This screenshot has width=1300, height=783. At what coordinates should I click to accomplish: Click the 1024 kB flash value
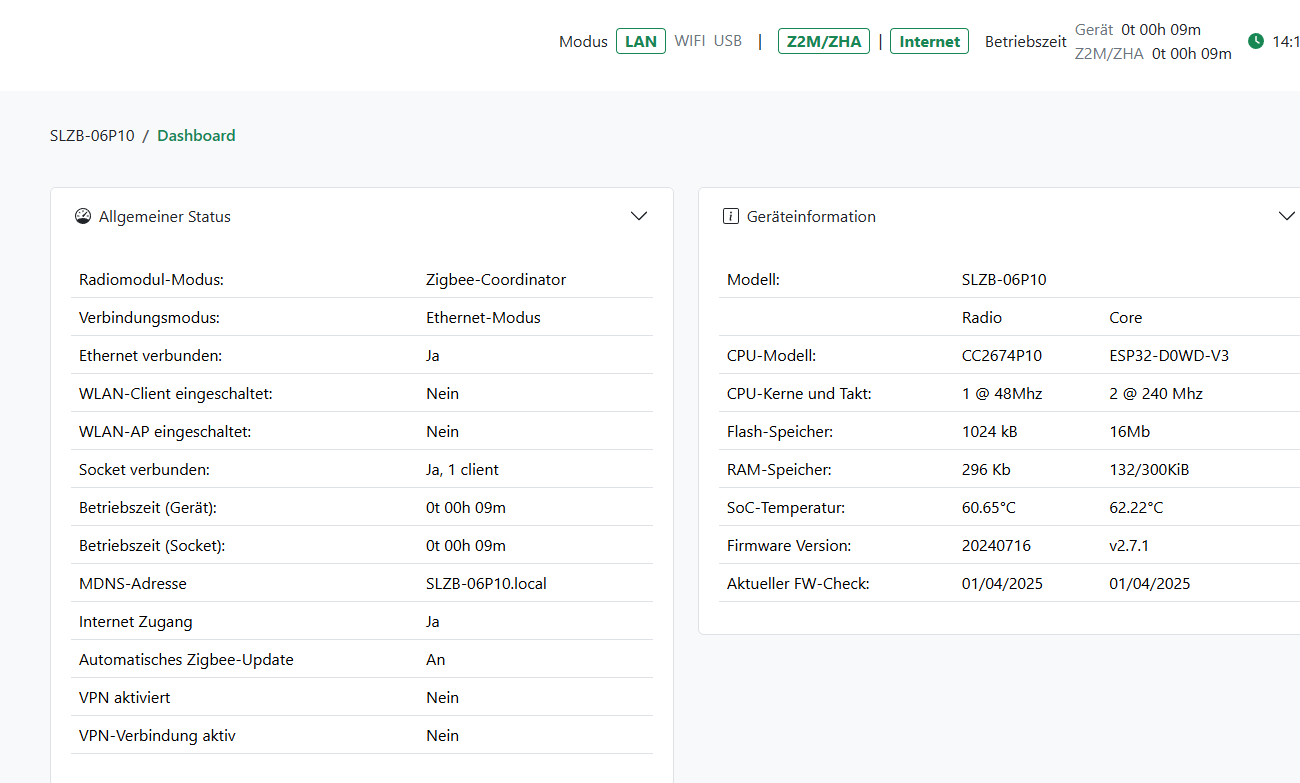point(990,432)
